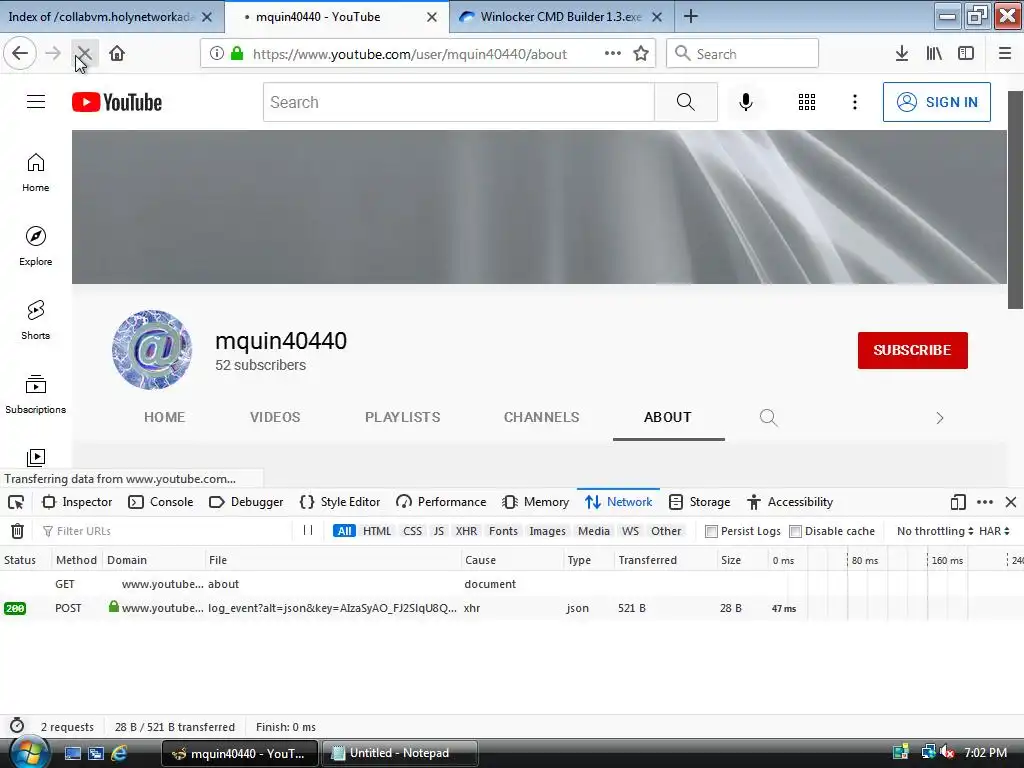Viewport: 1024px width, 768px height.
Task: Open the browser home page
Action: pyautogui.click(x=117, y=54)
